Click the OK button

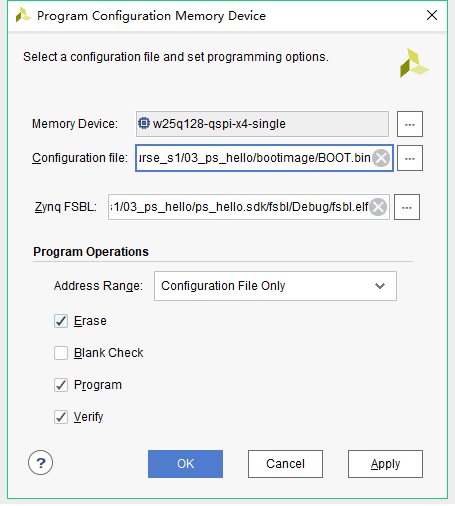pos(185,464)
